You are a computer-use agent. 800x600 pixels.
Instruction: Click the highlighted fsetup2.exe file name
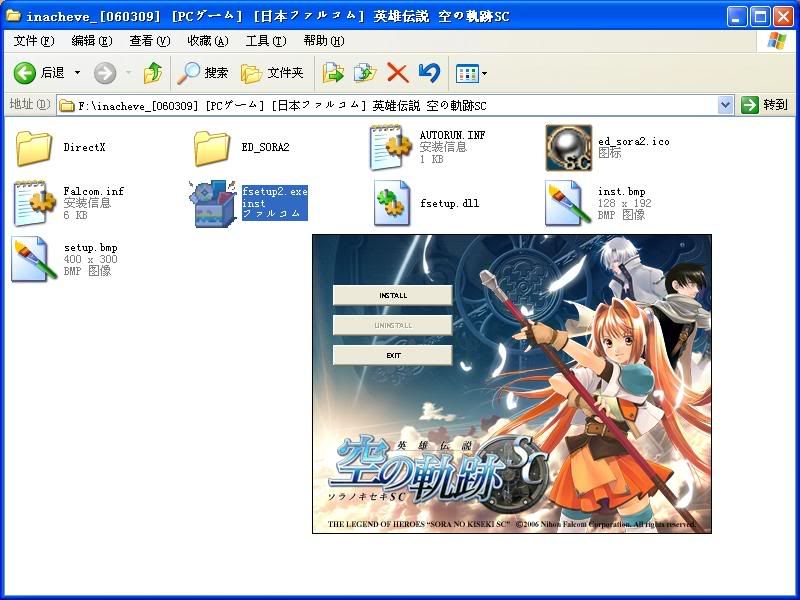274,192
